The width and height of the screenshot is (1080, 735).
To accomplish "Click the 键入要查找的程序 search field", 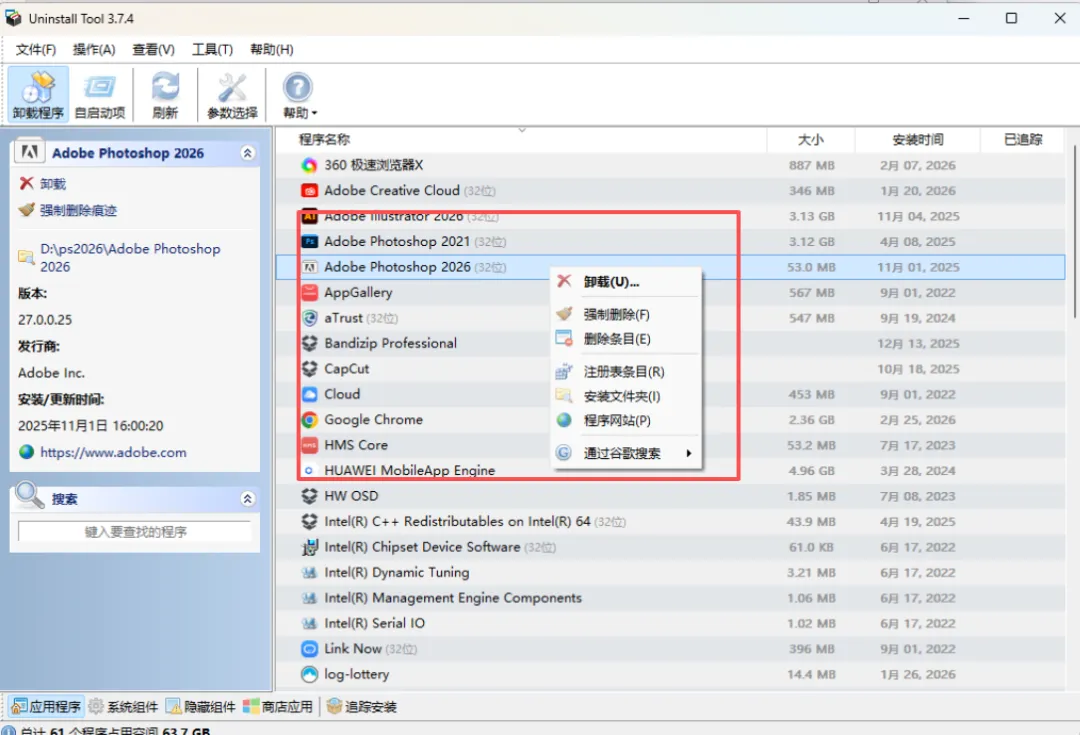I will point(135,532).
